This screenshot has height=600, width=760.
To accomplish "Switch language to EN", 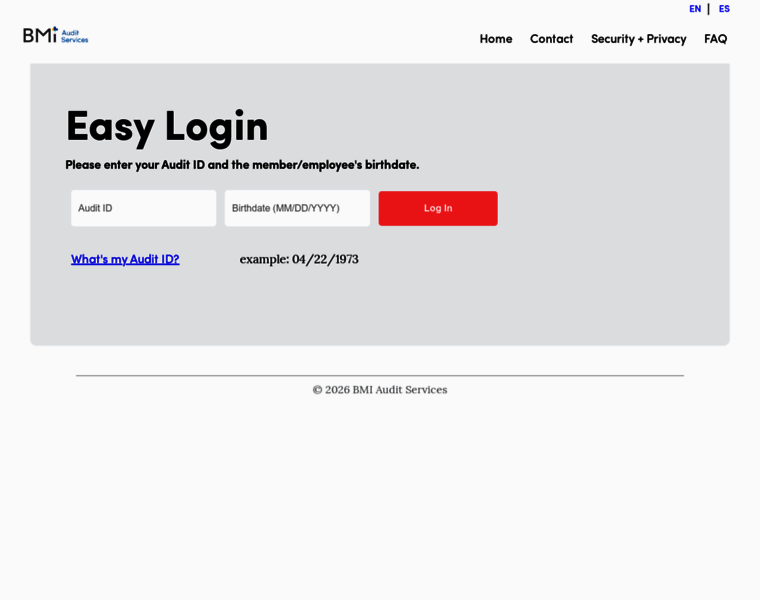I will coord(695,9).
